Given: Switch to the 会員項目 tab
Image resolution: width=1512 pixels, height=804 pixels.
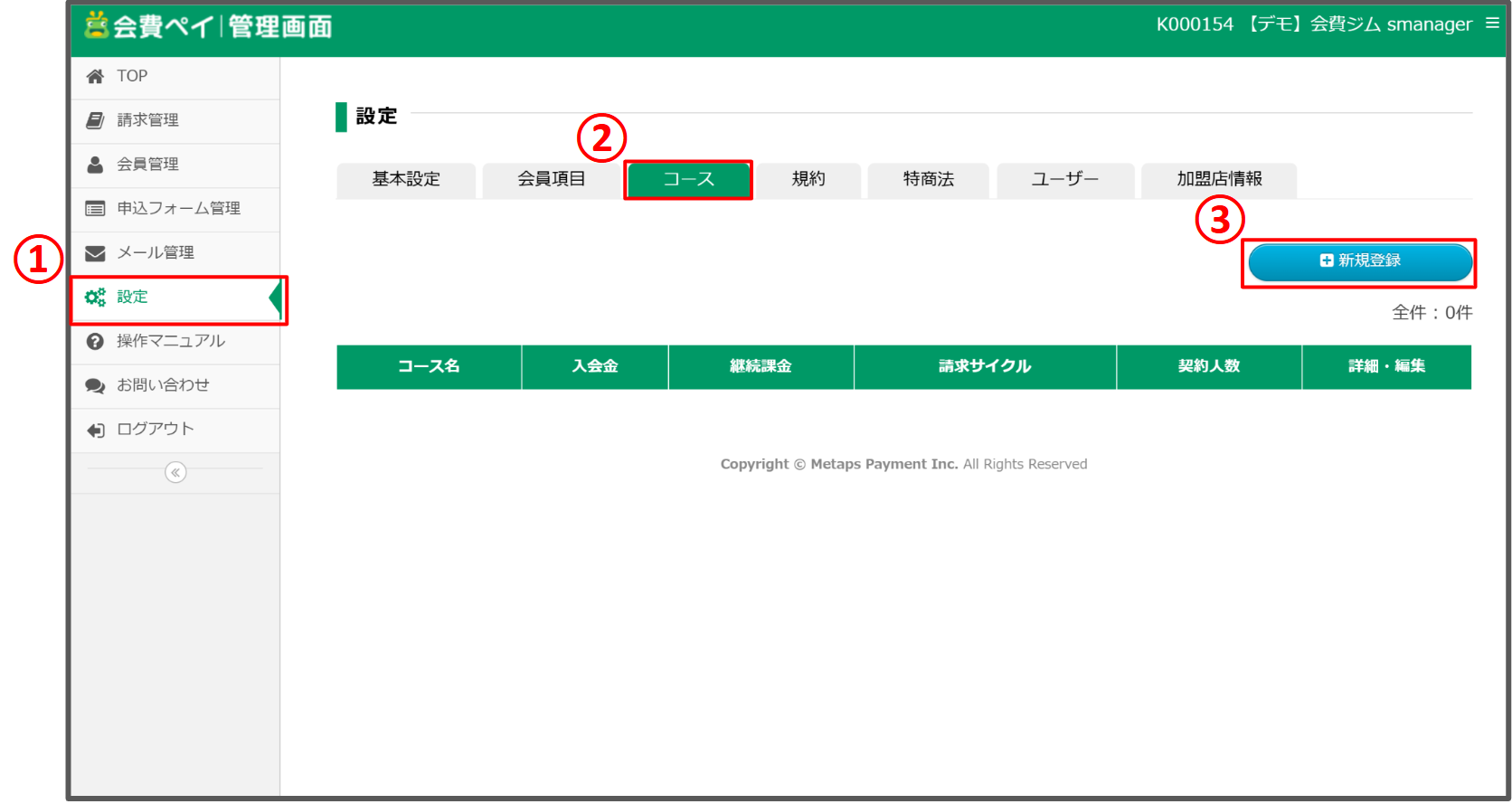Looking at the screenshot, I should coord(552,180).
